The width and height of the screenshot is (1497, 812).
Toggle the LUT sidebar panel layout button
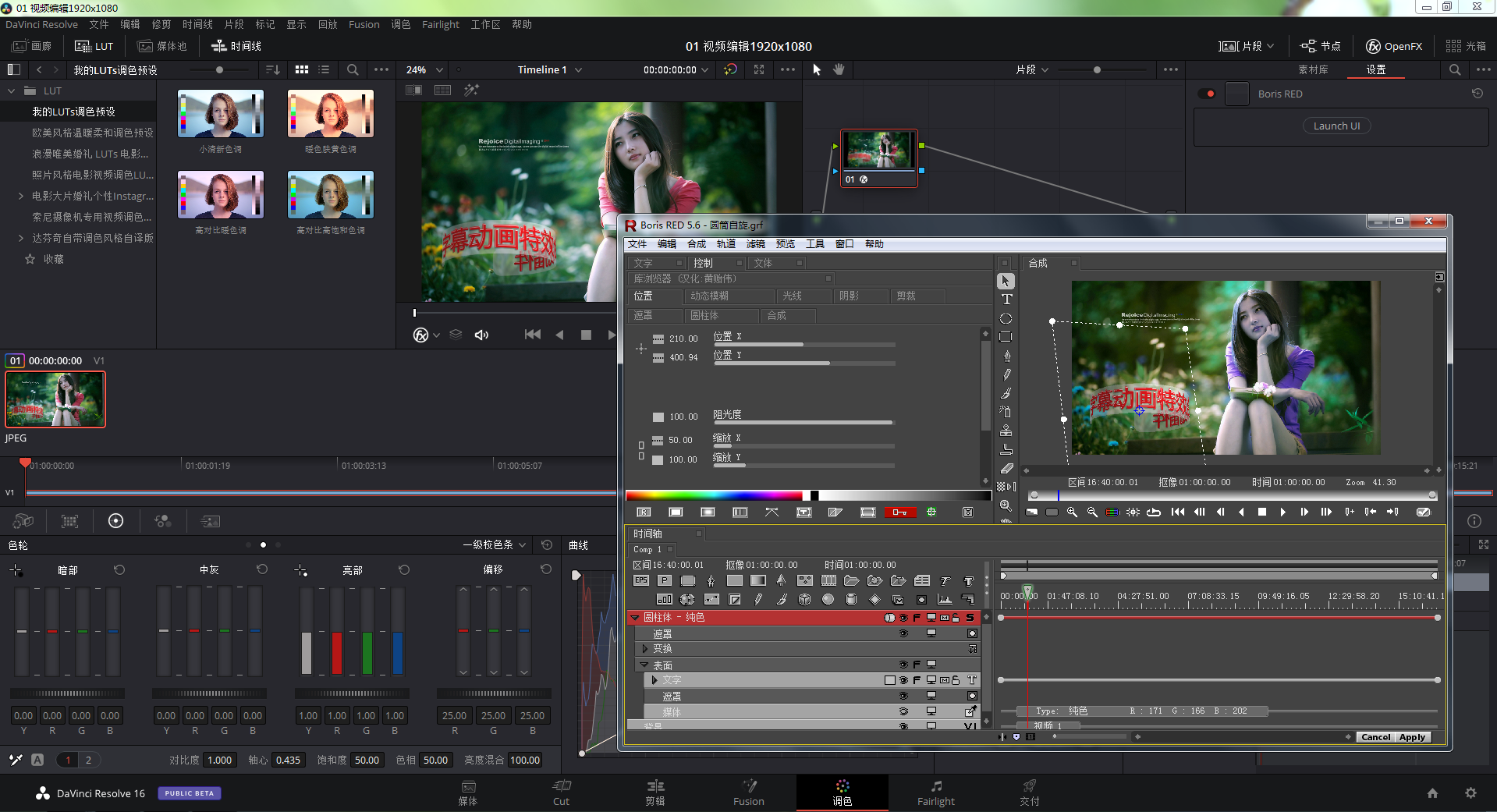(13, 69)
